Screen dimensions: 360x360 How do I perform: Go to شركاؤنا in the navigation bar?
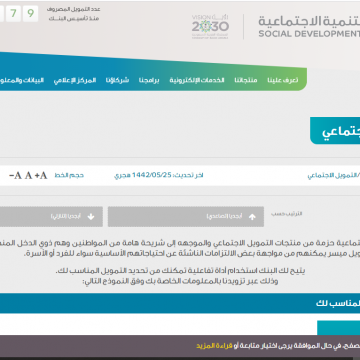[x=117, y=80]
